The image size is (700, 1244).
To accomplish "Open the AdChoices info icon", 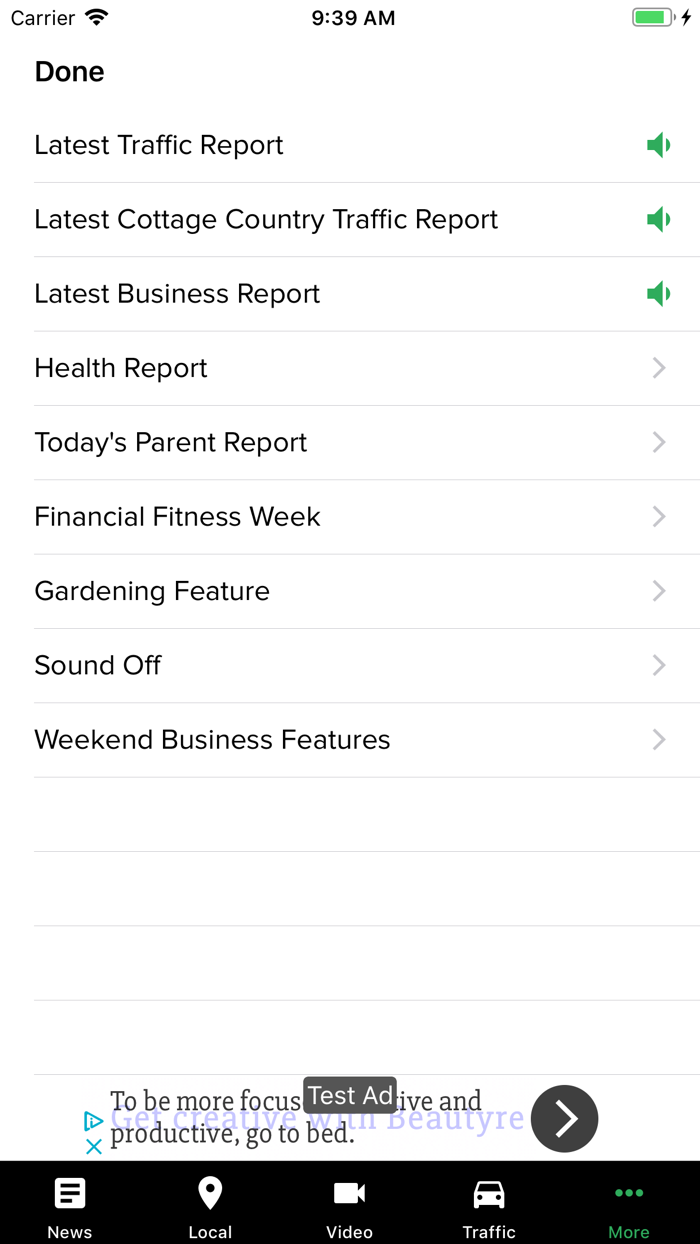I will pyautogui.click(x=94, y=1122).
